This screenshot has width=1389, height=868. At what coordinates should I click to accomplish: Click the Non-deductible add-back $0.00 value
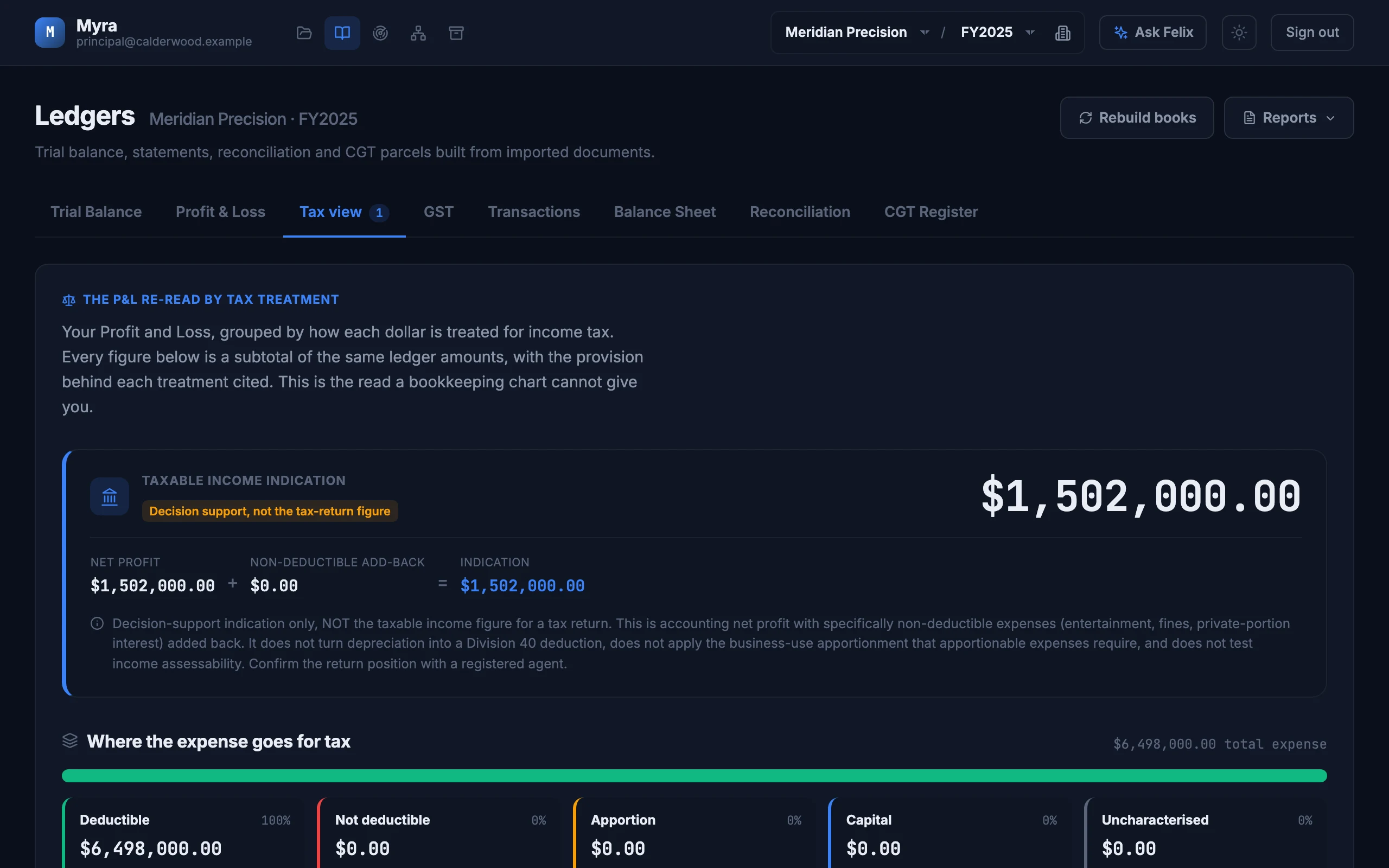coord(274,585)
